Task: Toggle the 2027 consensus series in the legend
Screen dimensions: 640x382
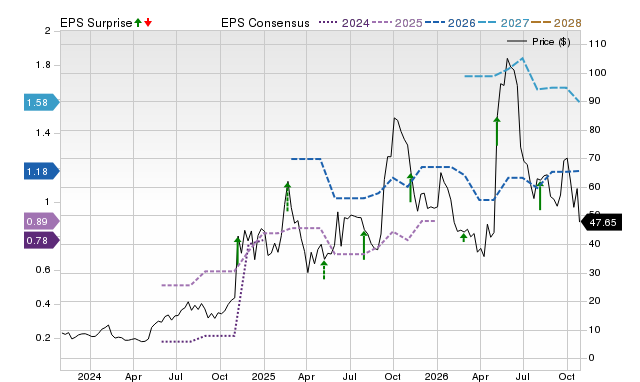Action: click(x=504, y=23)
